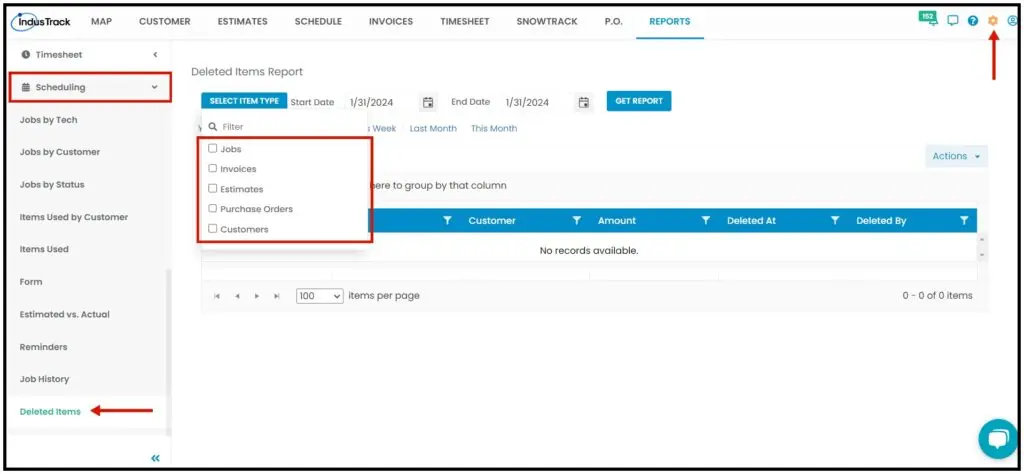
Task: Open the Actions dropdown
Action: point(956,156)
